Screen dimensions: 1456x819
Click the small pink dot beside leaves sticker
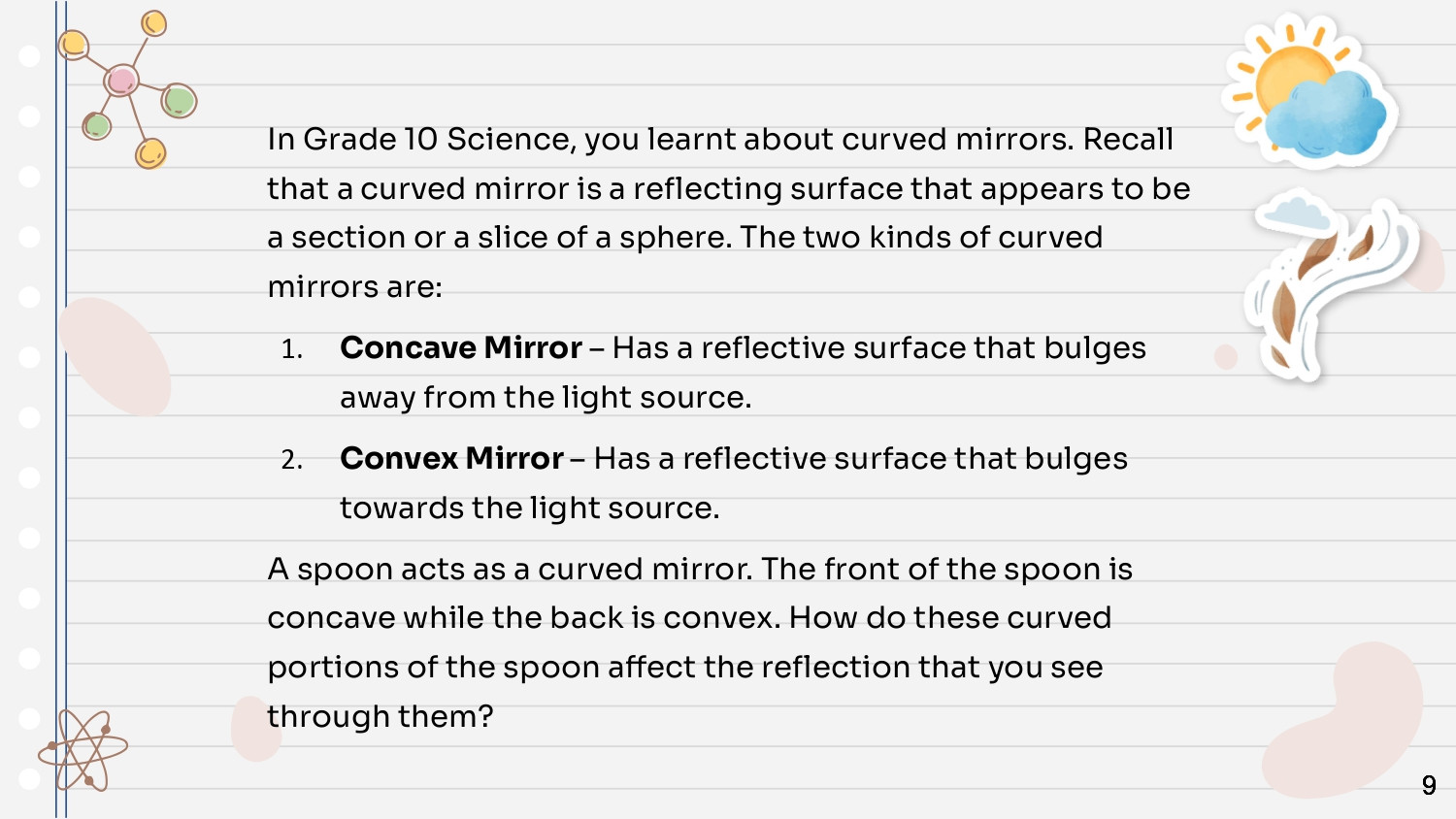[x=1226, y=357]
